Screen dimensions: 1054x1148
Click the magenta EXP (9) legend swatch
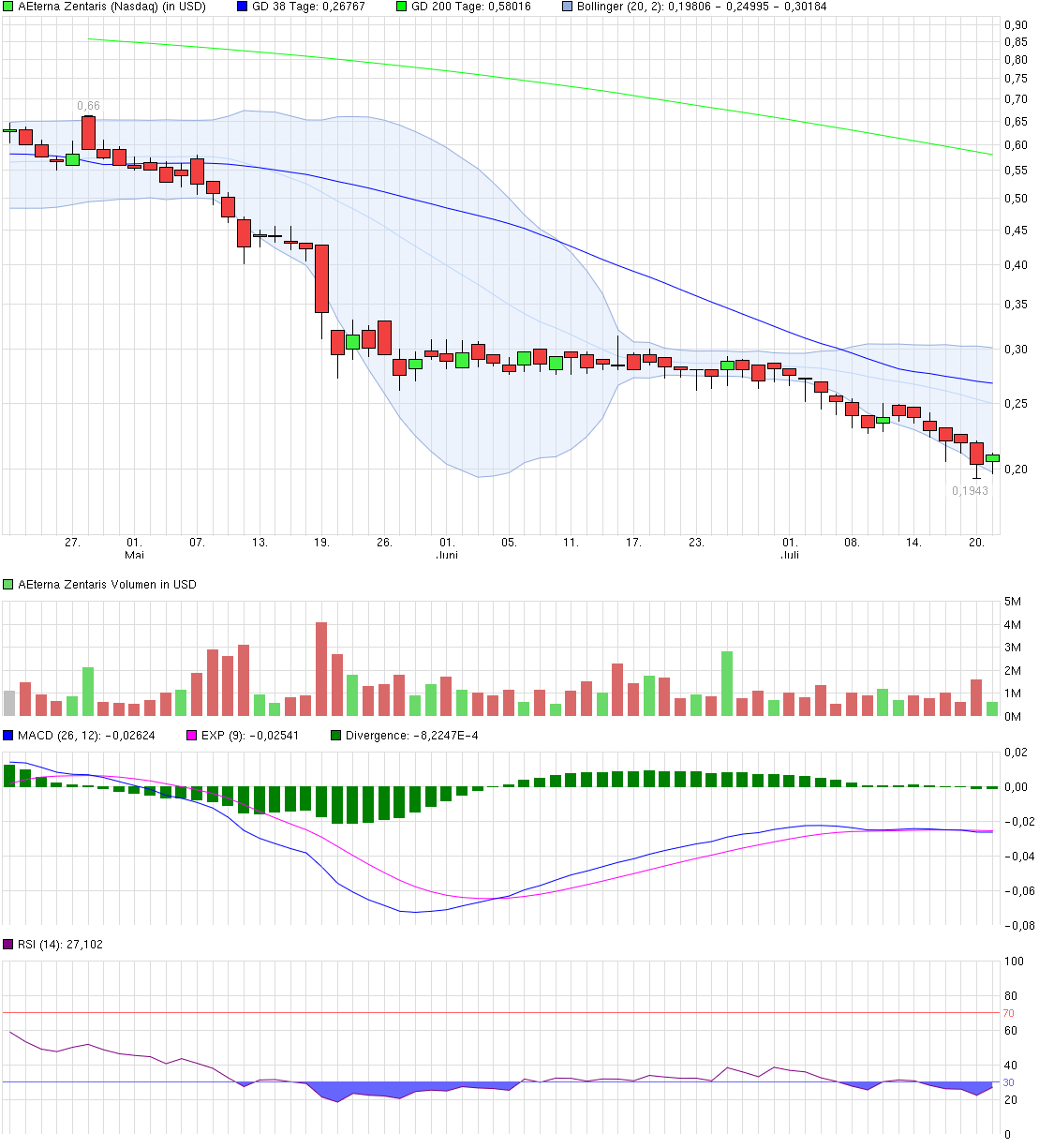click(x=192, y=736)
